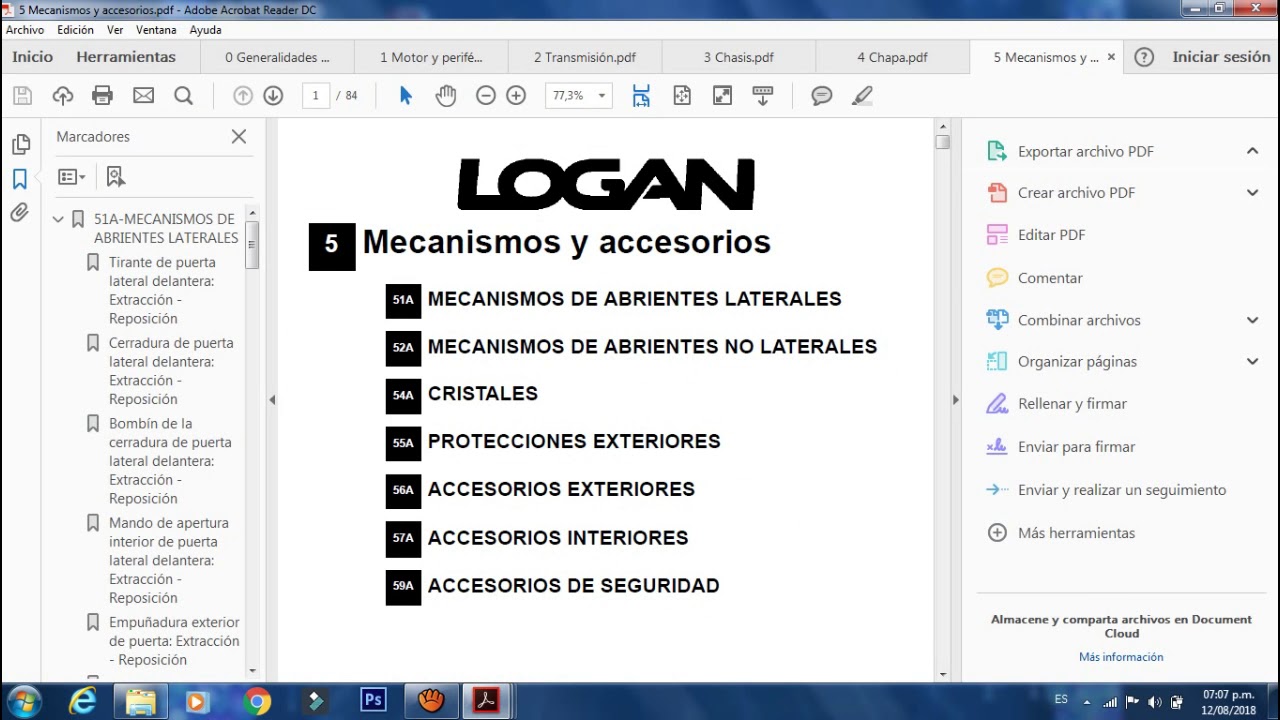Open bookmarks options dropdown menu

click(x=71, y=177)
